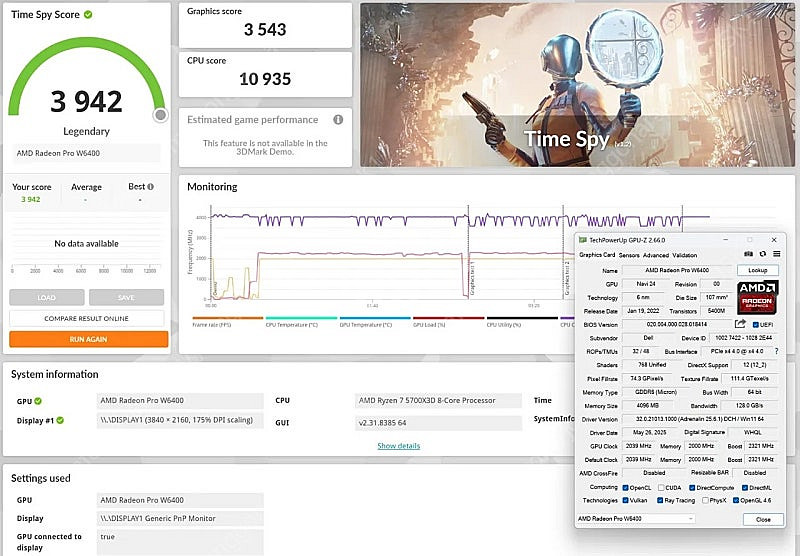Click the GPU-Z Name field value
This screenshot has width=800, height=556.
tap(677, 270)
